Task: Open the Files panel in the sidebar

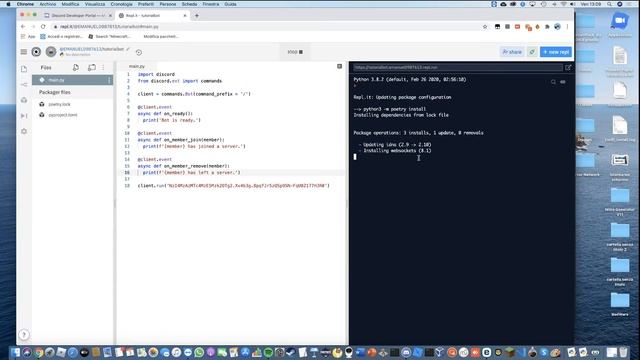Action: coord(24,69)
